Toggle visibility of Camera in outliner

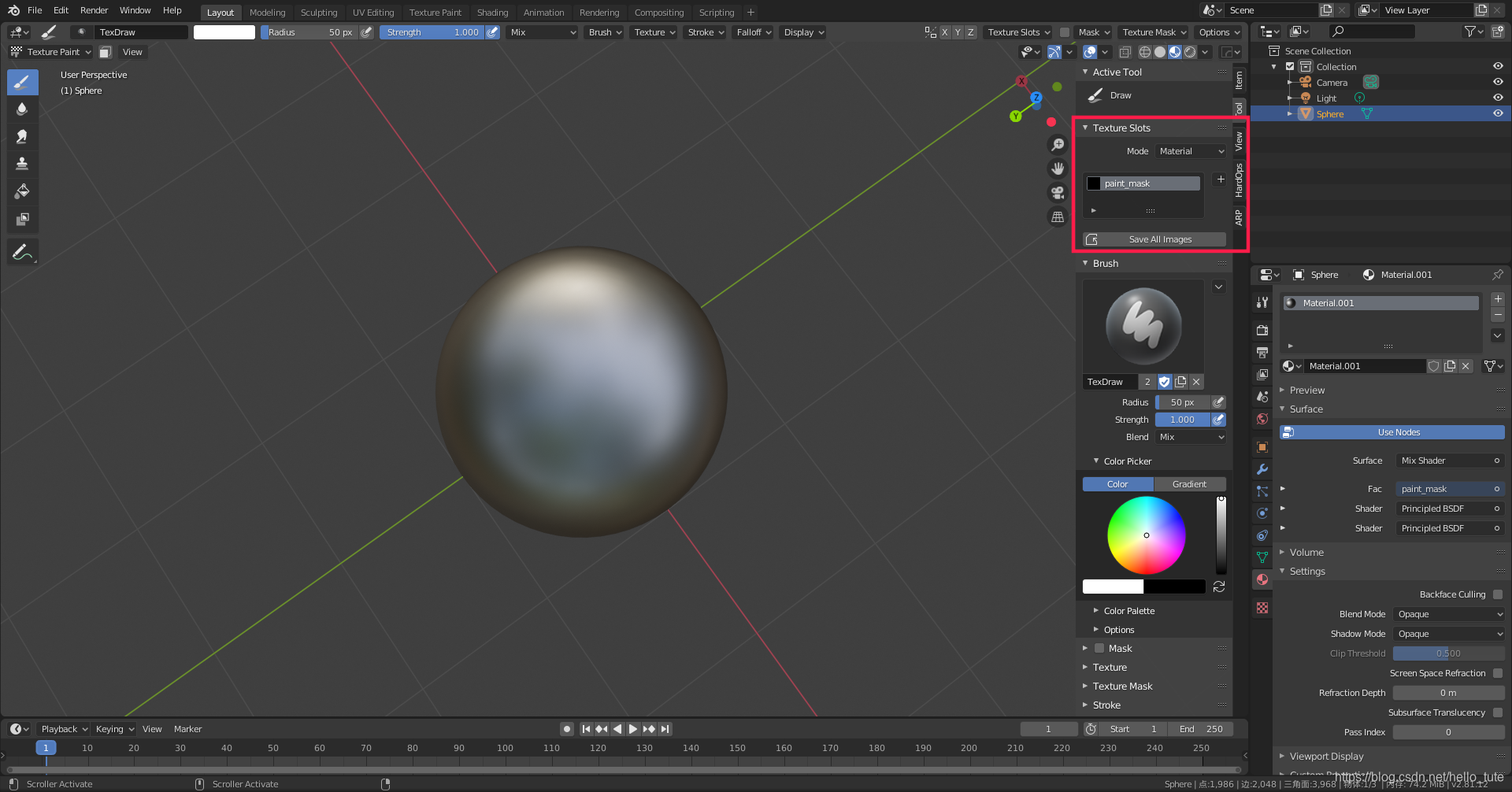tap(1498, 82)
